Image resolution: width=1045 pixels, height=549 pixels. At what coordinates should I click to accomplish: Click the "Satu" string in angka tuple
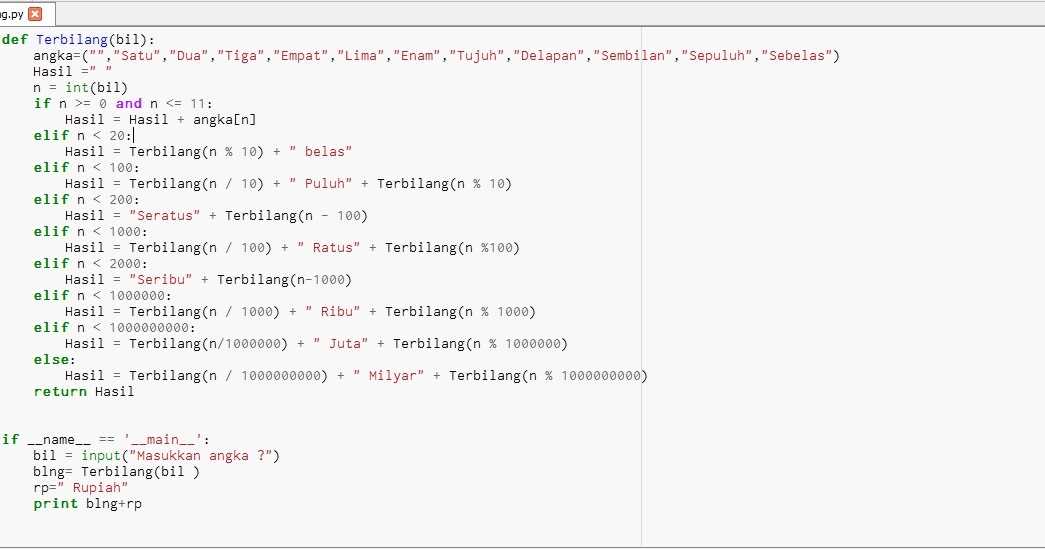[137, 55]
